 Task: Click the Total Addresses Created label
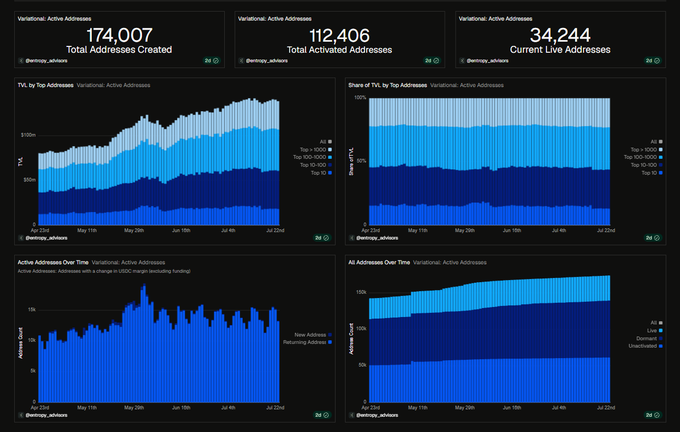click(x=119, y=50)
